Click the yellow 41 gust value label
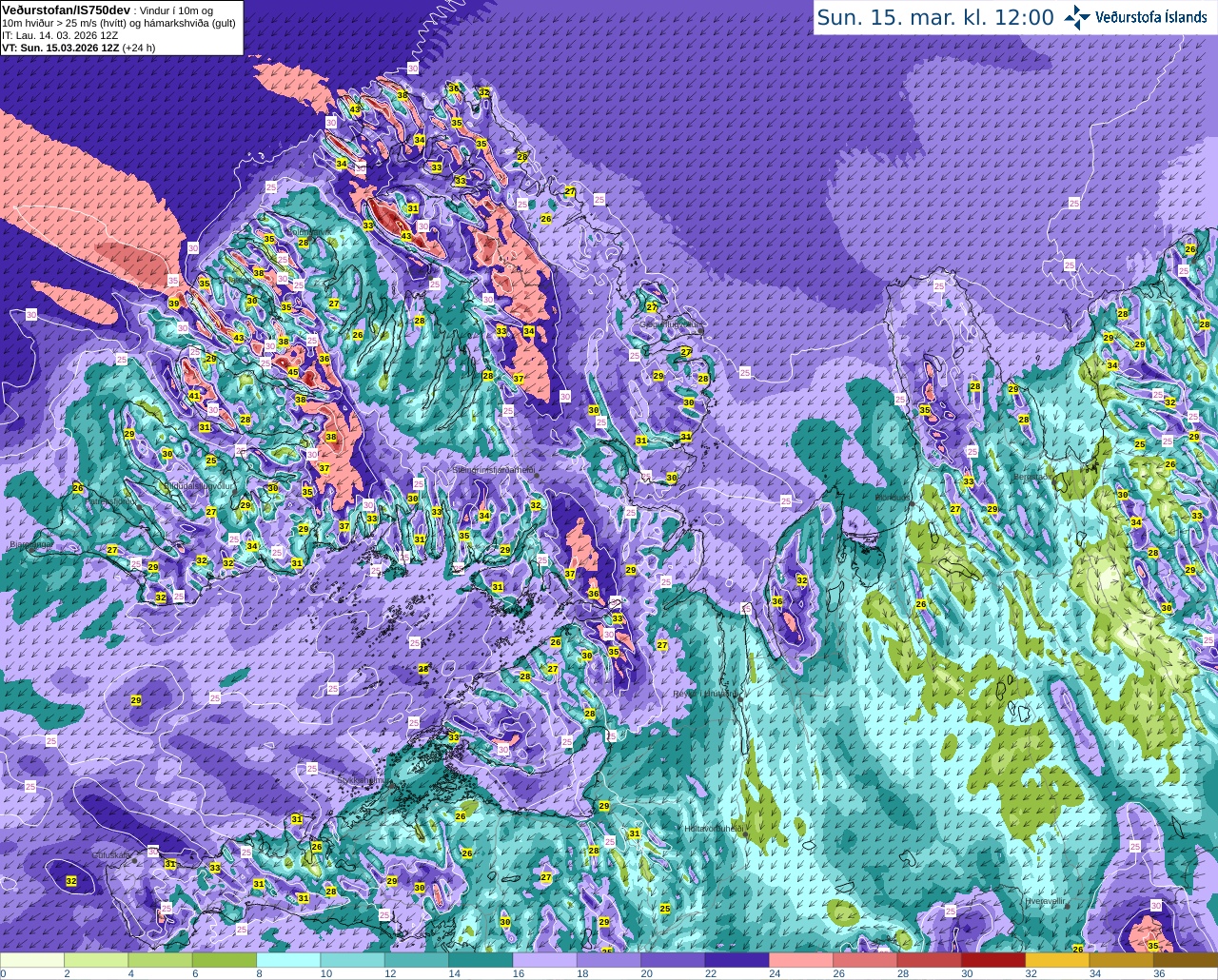 [x=194, y=396]
